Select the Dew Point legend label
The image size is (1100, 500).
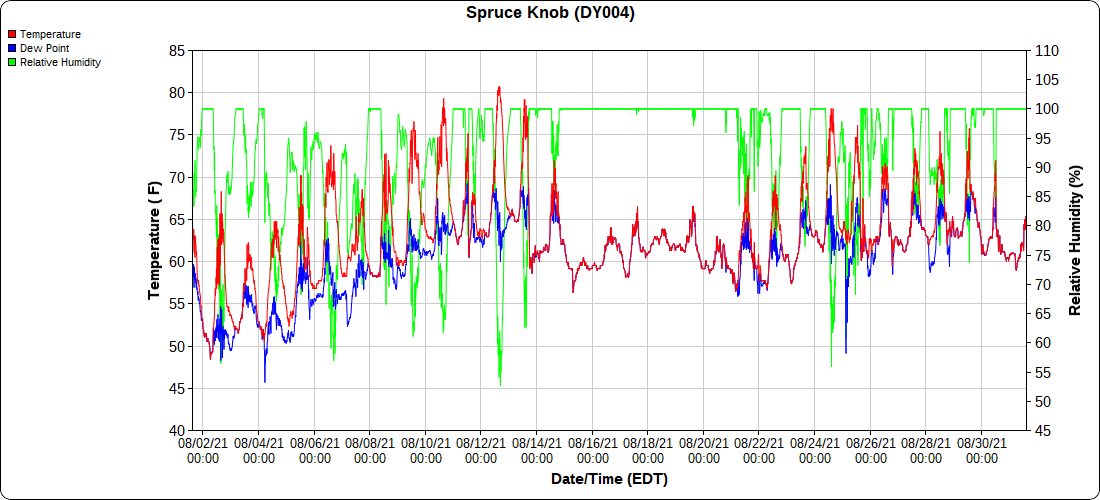point(44,48)
